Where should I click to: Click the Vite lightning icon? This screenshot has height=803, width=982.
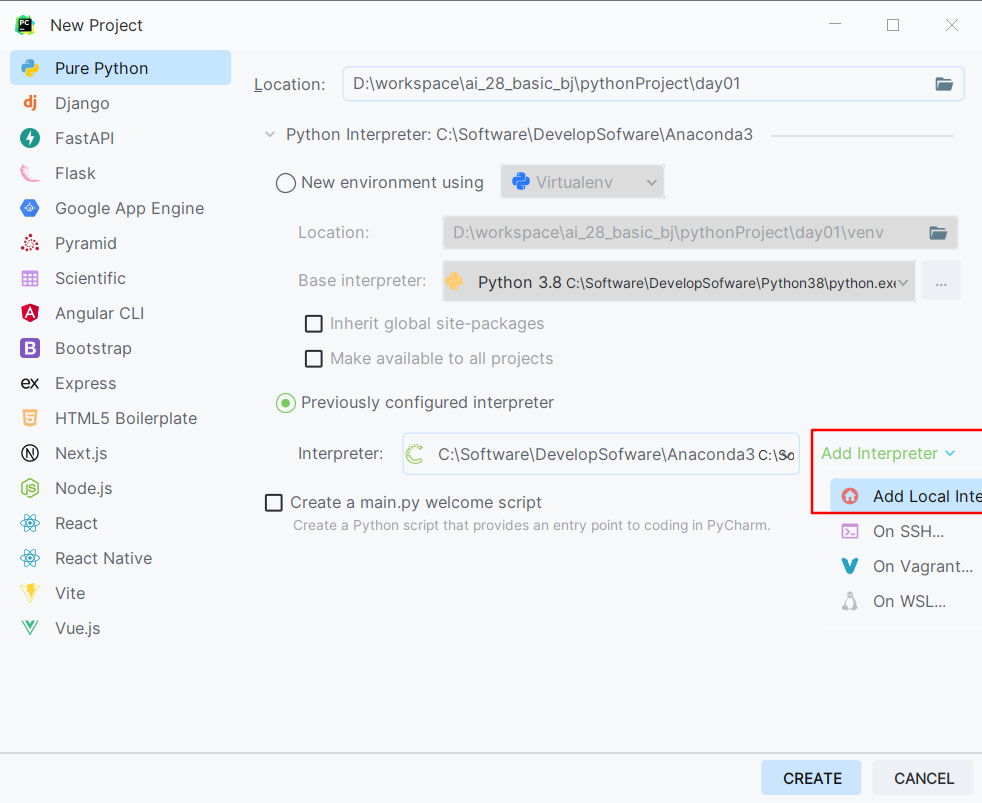coord(30,593)
